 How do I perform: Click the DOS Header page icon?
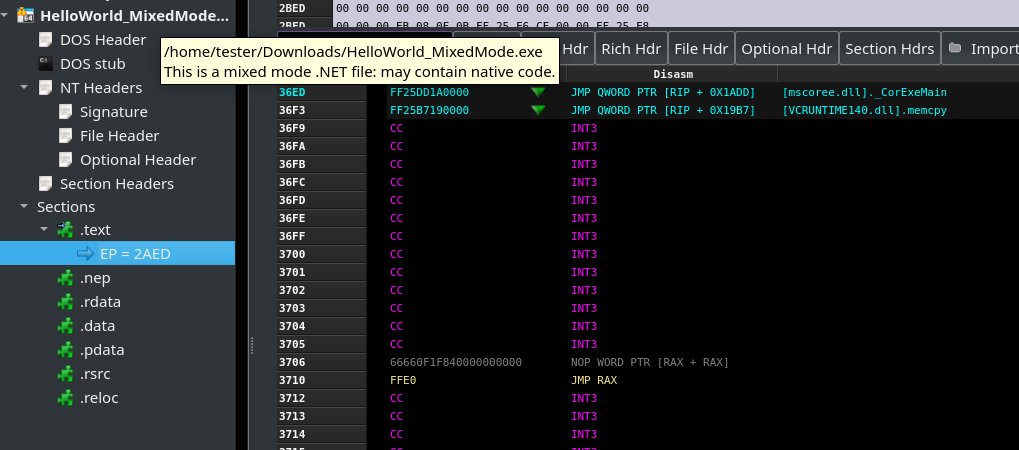45,40
